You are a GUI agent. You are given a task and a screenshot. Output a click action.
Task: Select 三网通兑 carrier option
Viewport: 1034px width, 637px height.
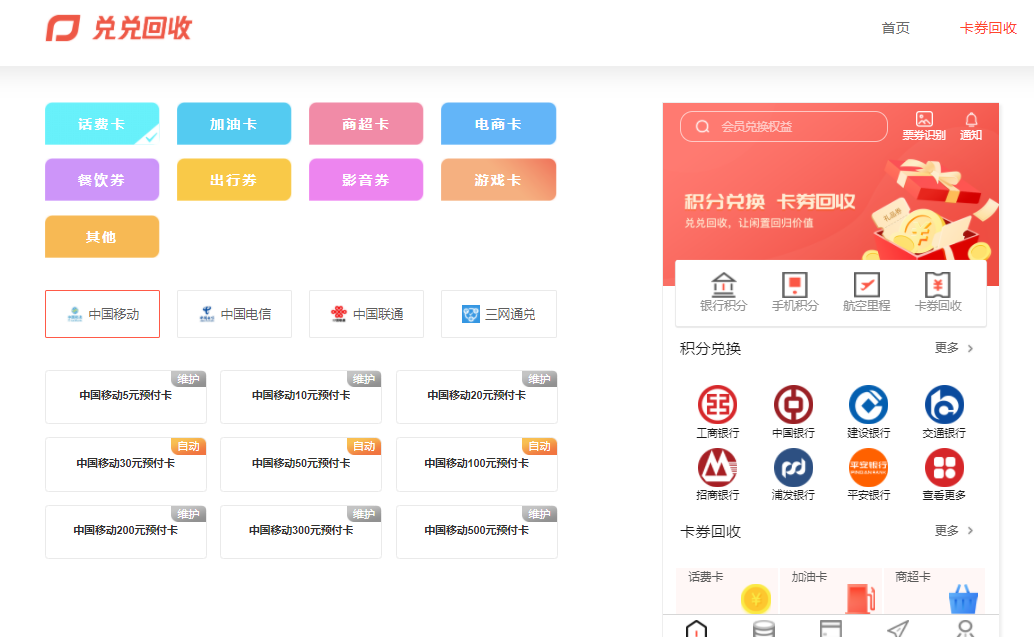tap(499, 314)
